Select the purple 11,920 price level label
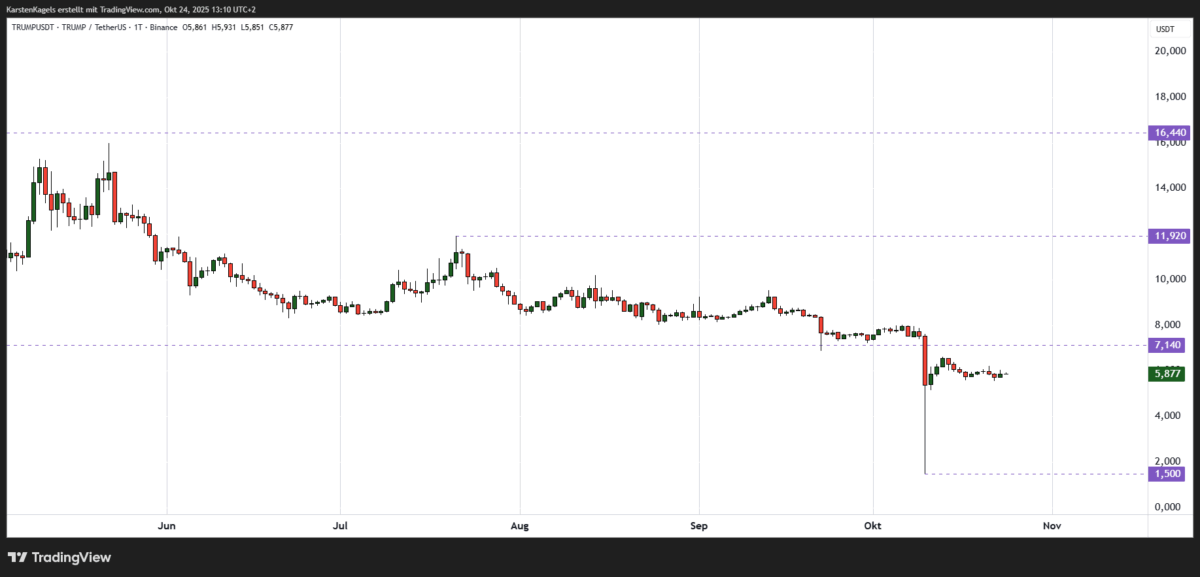1200x577 pixels. coord(1167,236)
